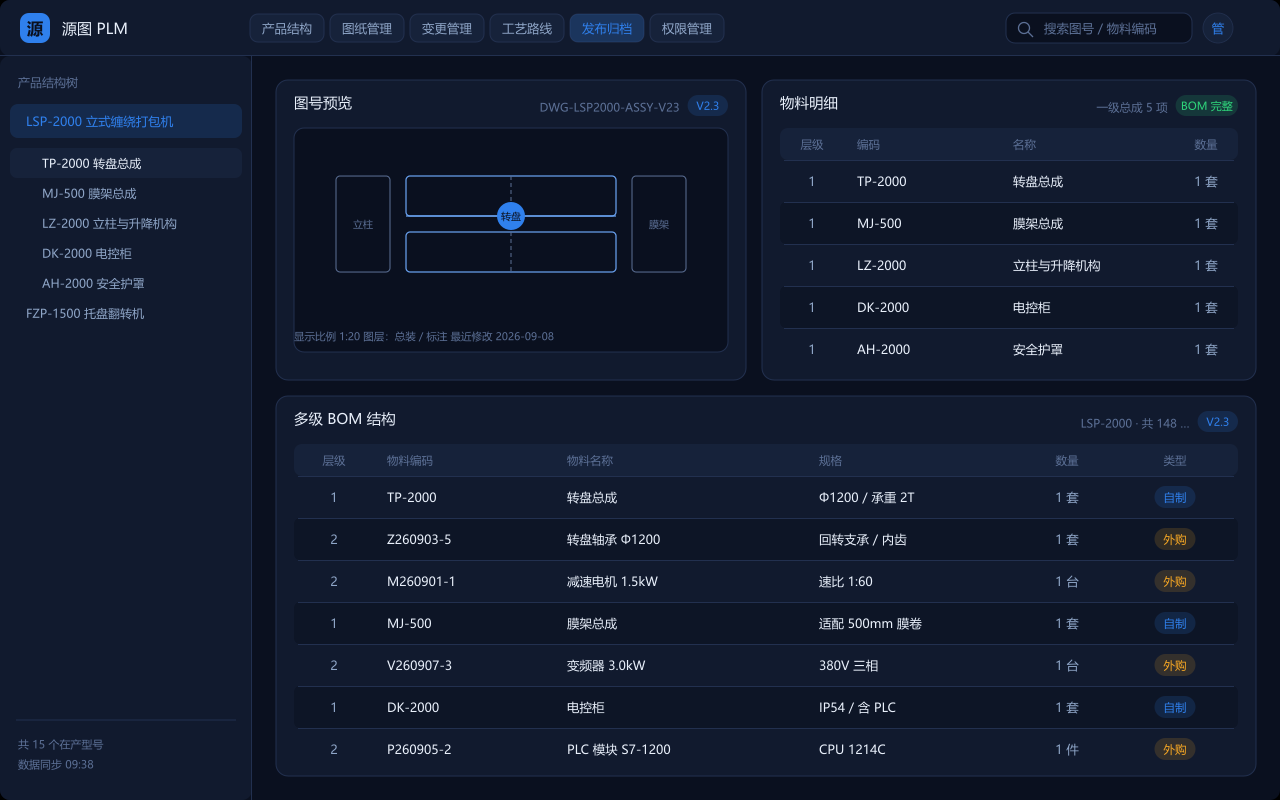This screenshot has height=800, width=1280.
Task: Click the 外购 tag on Z260903-5 row
Action: coord(1175,539)
